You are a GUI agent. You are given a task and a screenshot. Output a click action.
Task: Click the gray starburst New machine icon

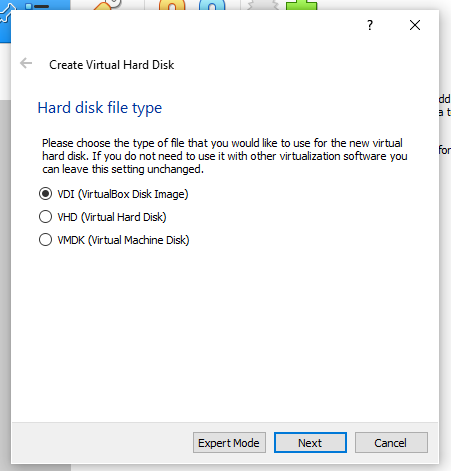(x=263, y=5)
